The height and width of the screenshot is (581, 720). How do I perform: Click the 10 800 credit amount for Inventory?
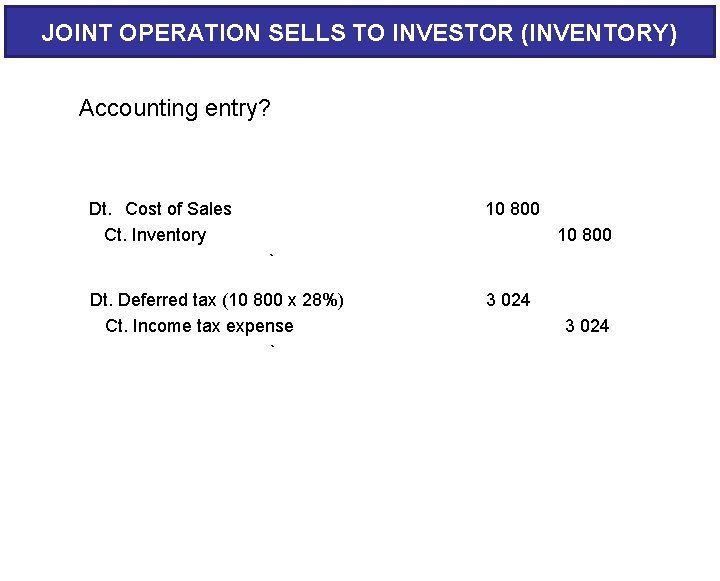tap(584, 235)
